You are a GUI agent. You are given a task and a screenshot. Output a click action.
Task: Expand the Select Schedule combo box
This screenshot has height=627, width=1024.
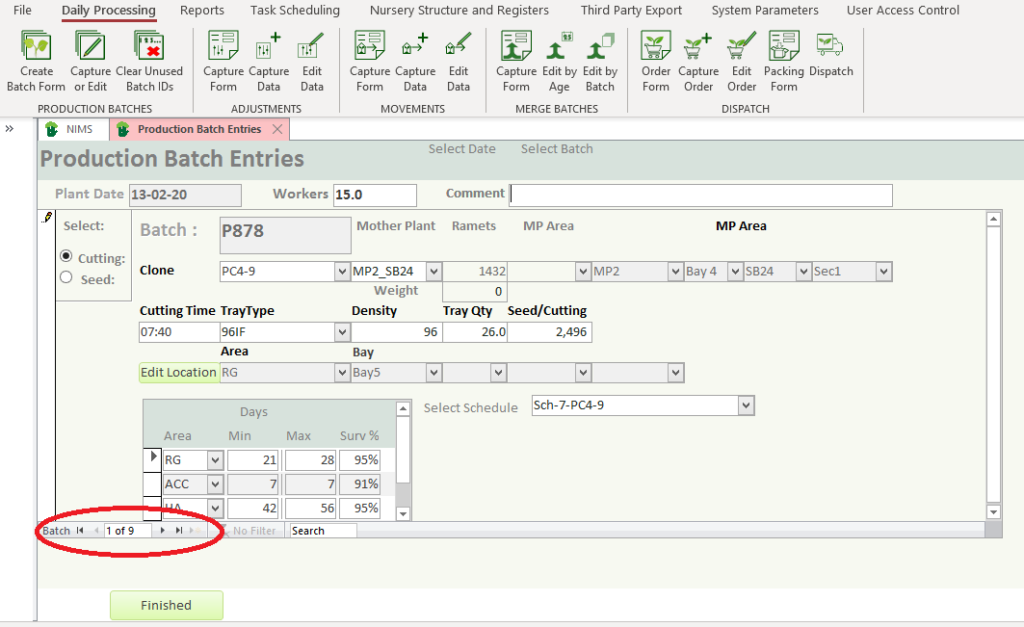[745, 406]
